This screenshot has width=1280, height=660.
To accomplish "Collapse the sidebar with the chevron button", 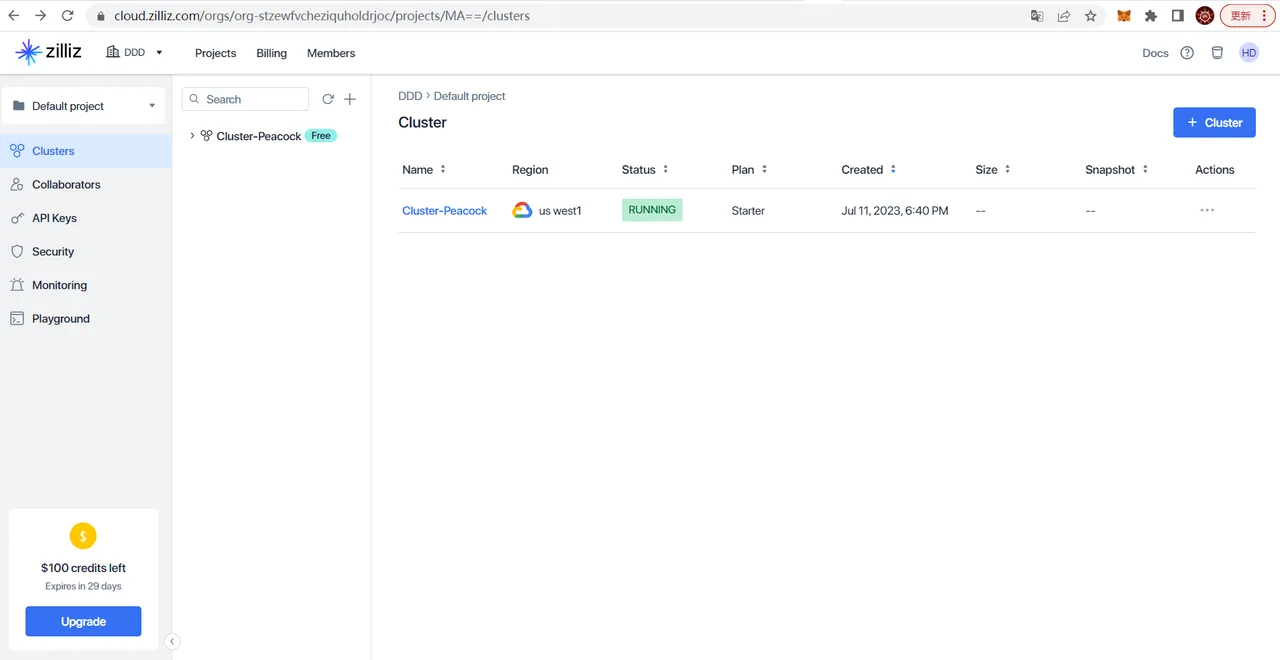I will pos(172,642).
